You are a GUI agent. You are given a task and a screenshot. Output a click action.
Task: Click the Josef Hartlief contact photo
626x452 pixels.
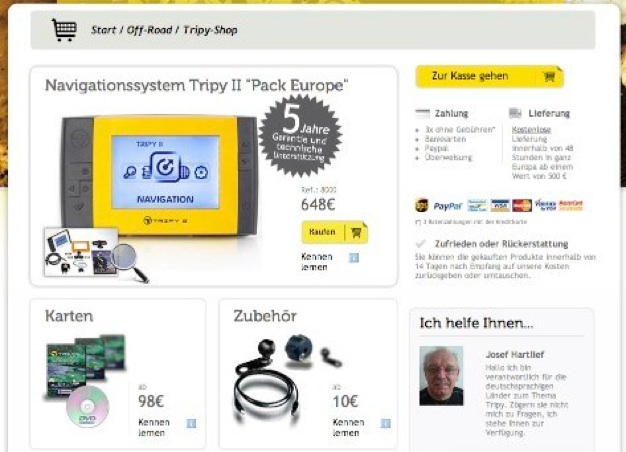click(441, 376)
